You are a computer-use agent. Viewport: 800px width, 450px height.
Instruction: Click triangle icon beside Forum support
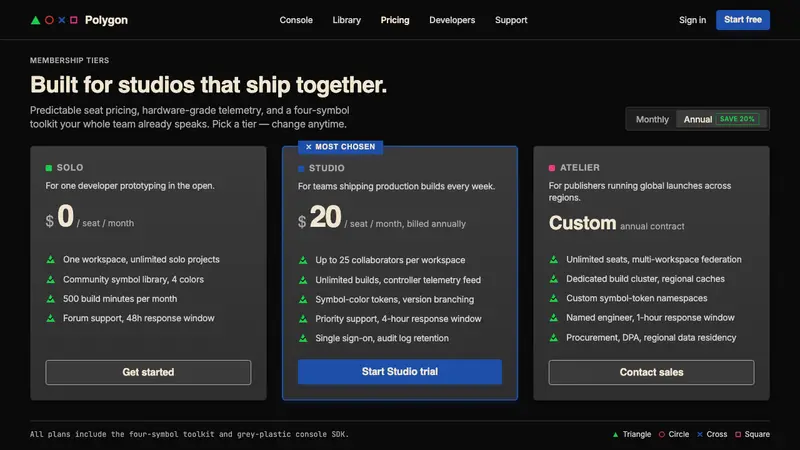coord(51,318)
